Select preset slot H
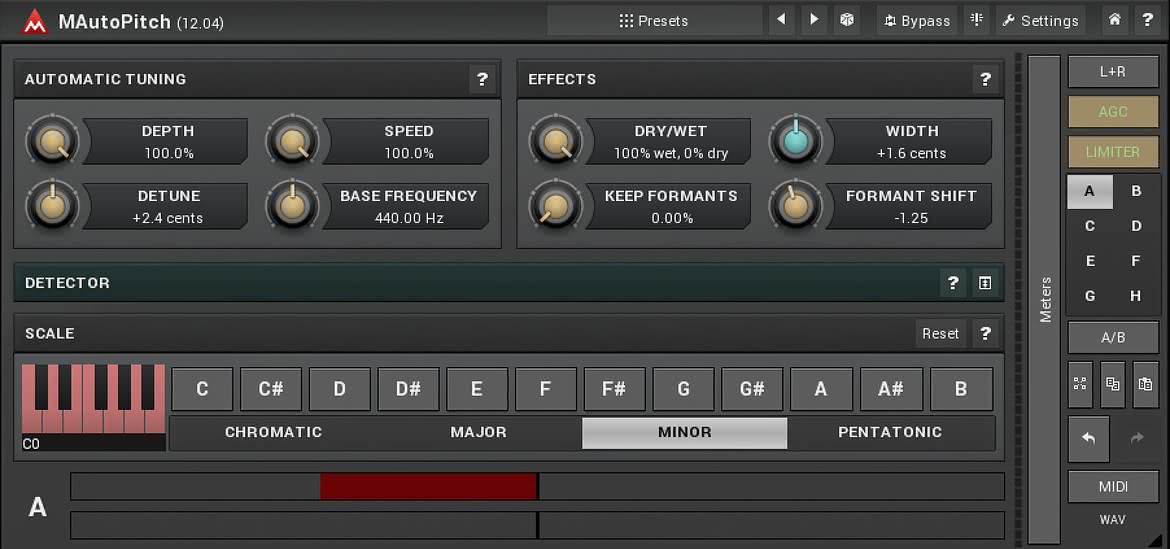The height and width of the screenshot is (549, 1170). coord(1136,296)
